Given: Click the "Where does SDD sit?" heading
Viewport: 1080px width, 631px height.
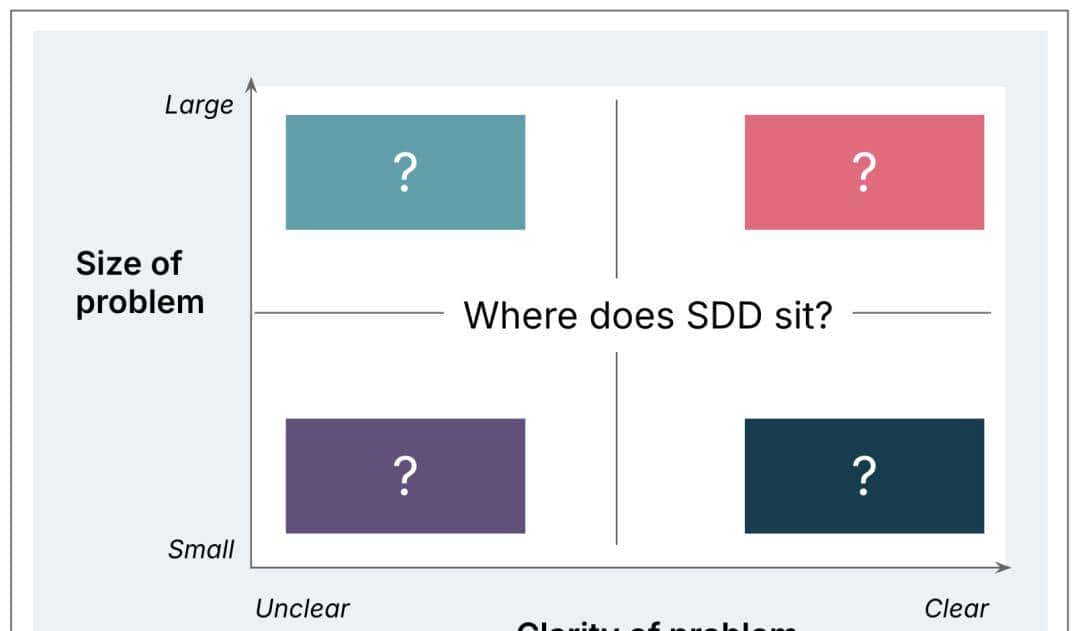Looking at the screenshot, I should point(648,315).
